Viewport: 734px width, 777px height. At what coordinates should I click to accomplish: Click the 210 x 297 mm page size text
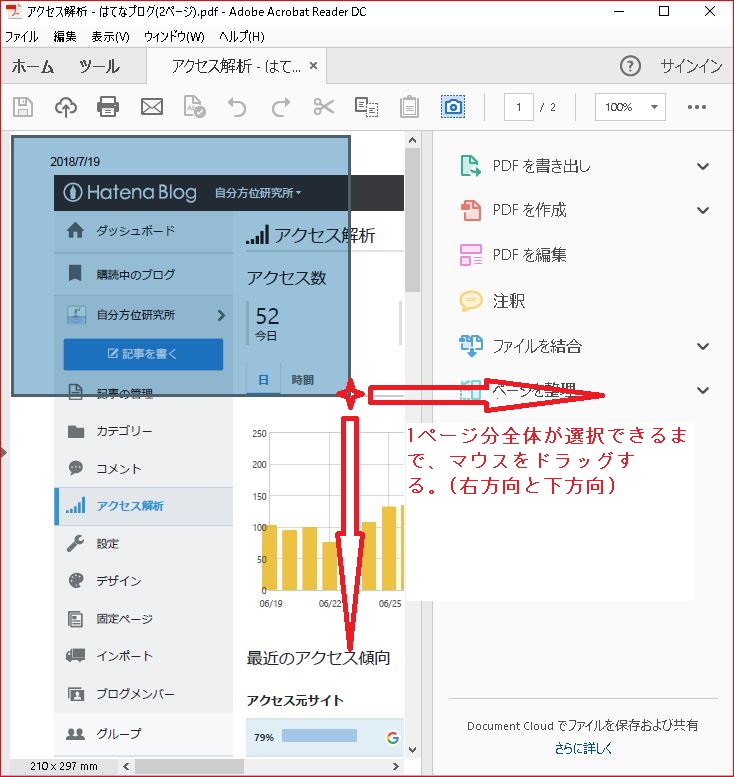coord(63,766)
